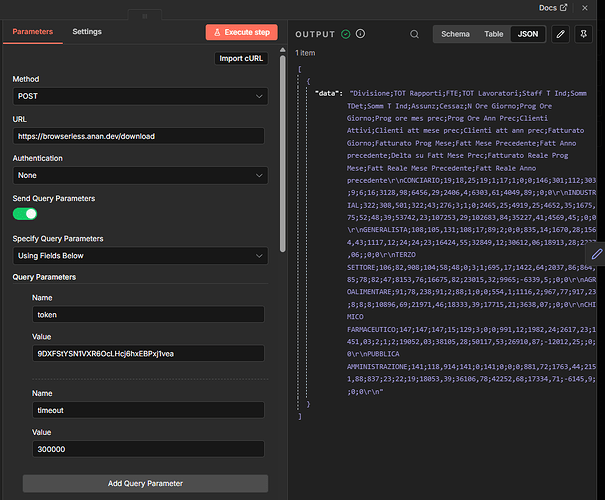Show the output in Table view
605x500 pixels.
494,34
